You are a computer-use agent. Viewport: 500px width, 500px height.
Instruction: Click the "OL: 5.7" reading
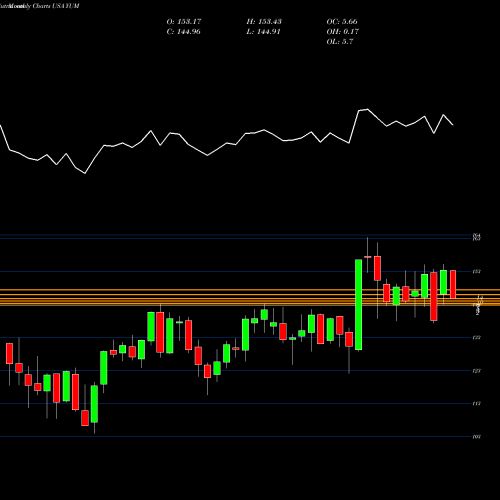(x=340, y=42)
